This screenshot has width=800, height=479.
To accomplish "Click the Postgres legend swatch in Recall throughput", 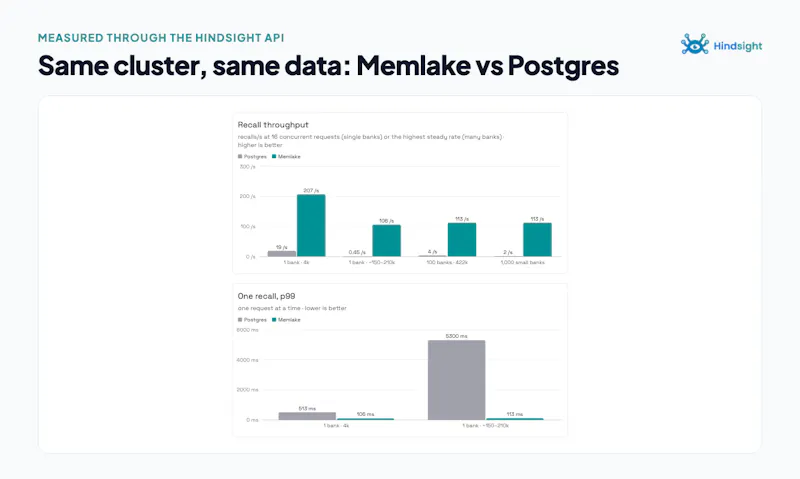I will 240,157.
